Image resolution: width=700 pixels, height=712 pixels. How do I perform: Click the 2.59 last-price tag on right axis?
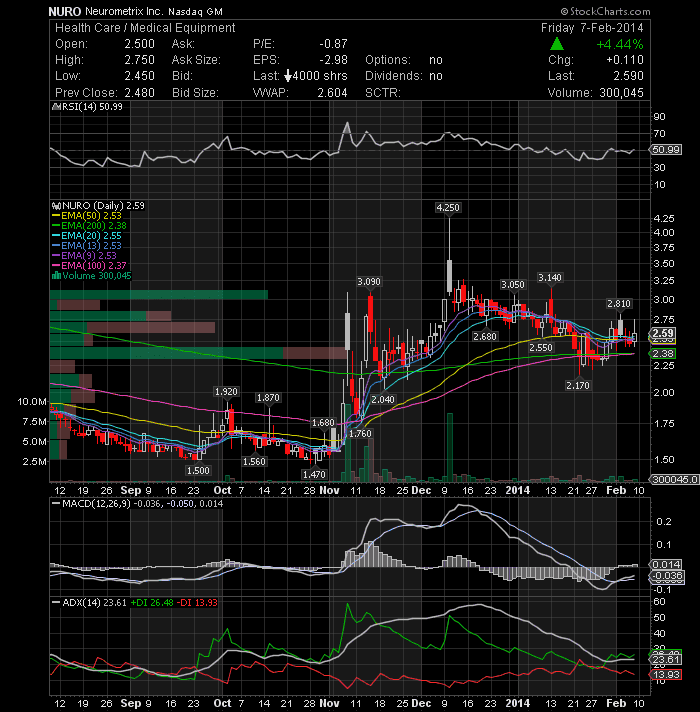point(663,333)
